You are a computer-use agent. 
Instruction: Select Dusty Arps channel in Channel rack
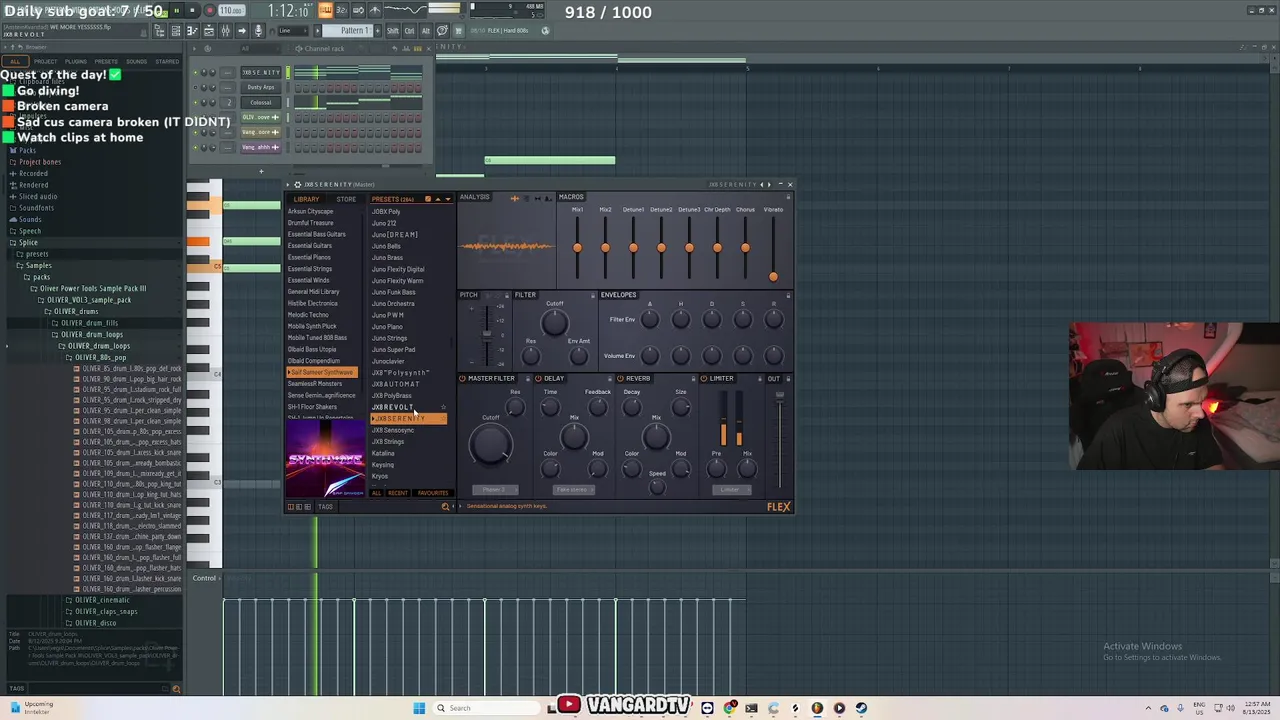261,87
